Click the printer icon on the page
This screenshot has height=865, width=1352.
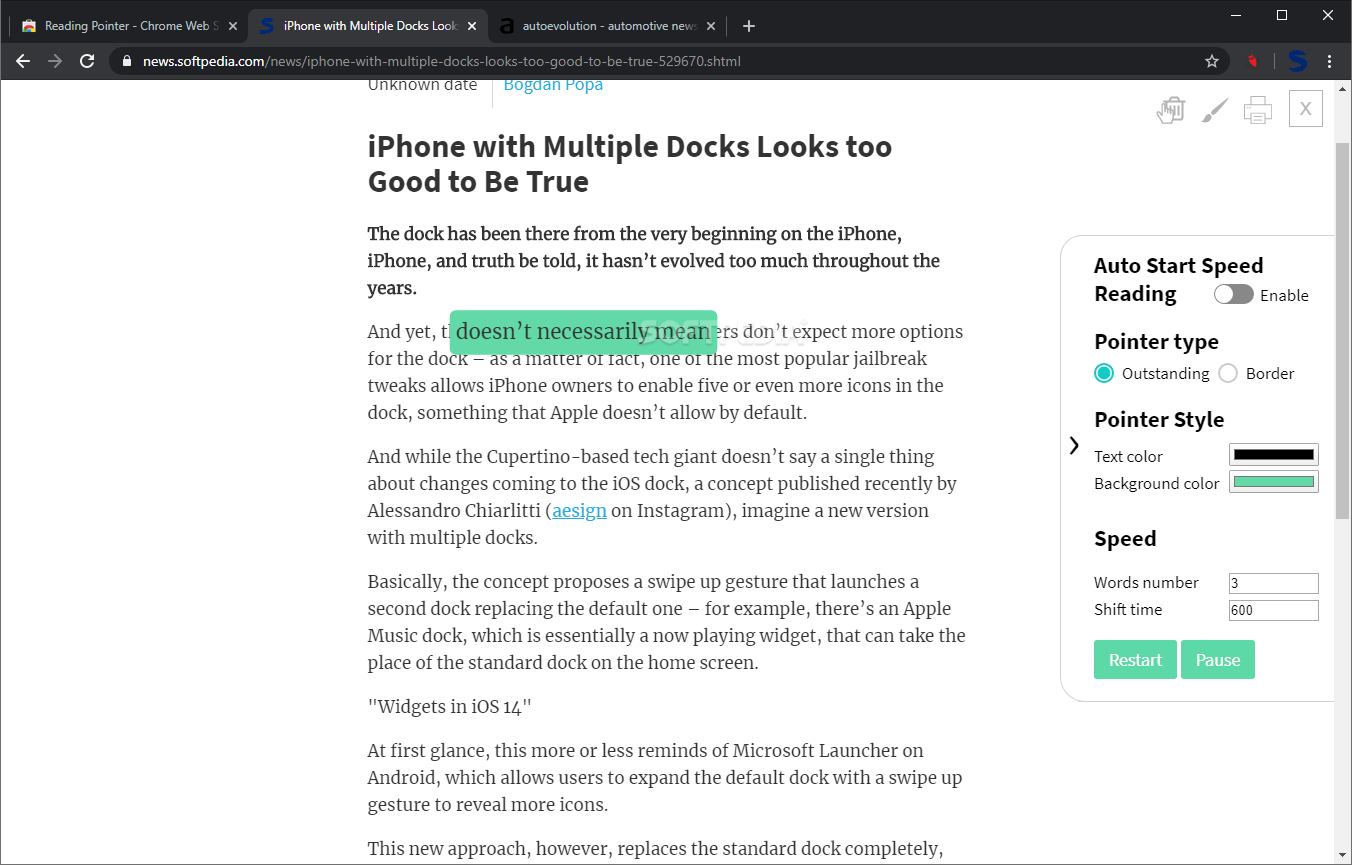click(x=1258, y=110)
